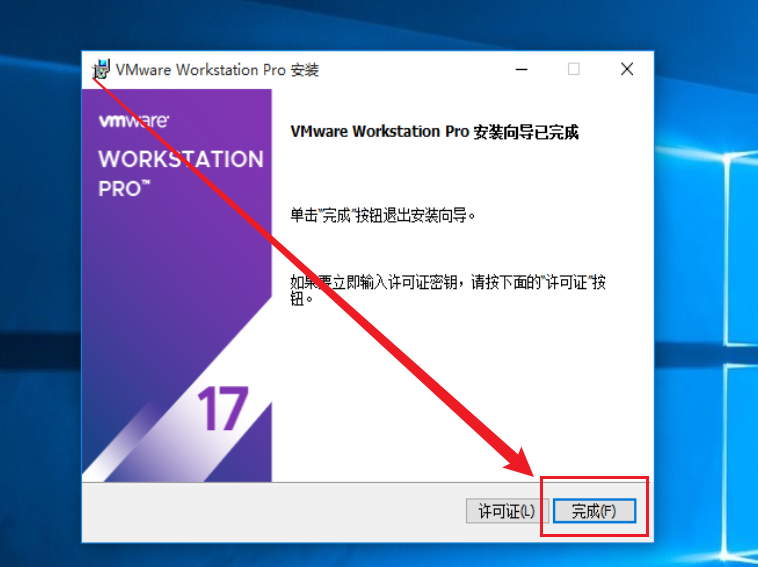758x567 pixels.
Task: Click the red arrowhead annotation near Finish
Action: point(522,464)
